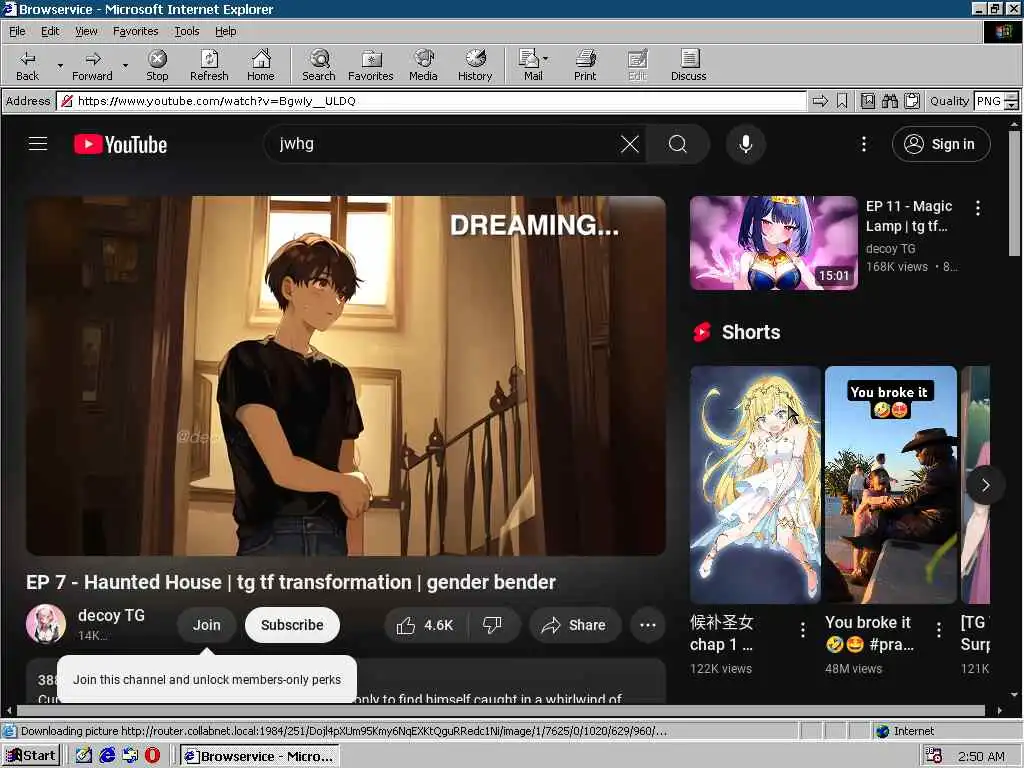Open the Search toolbar button
Screen dimensions: 1024x768
click(319, 65)
